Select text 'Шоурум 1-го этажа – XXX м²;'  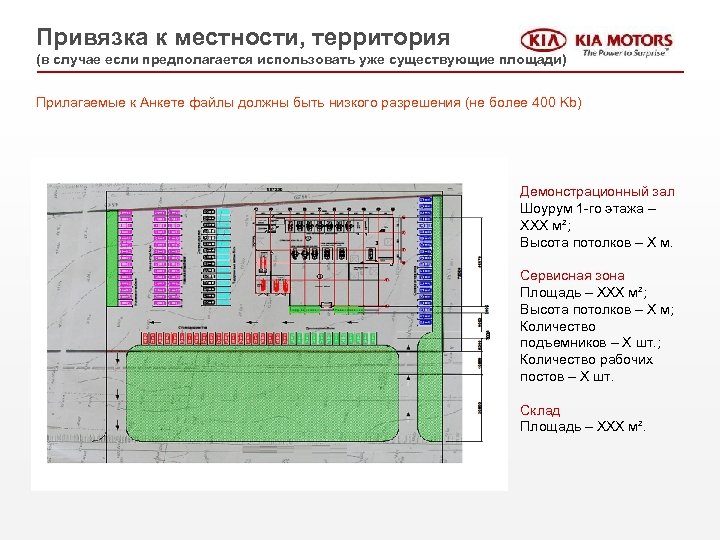[588, 217]
